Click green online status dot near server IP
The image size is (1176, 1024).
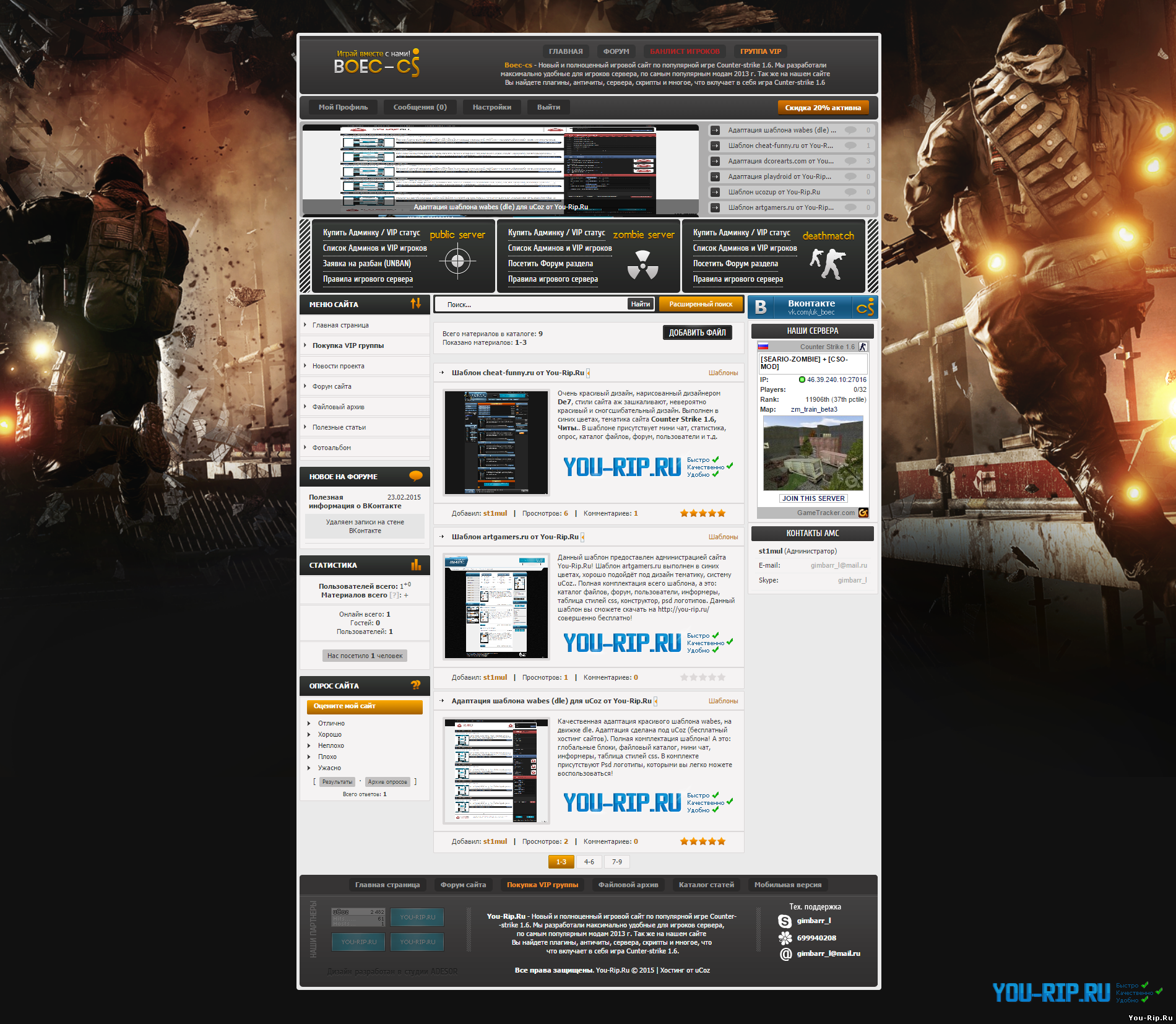coord(802,380)
